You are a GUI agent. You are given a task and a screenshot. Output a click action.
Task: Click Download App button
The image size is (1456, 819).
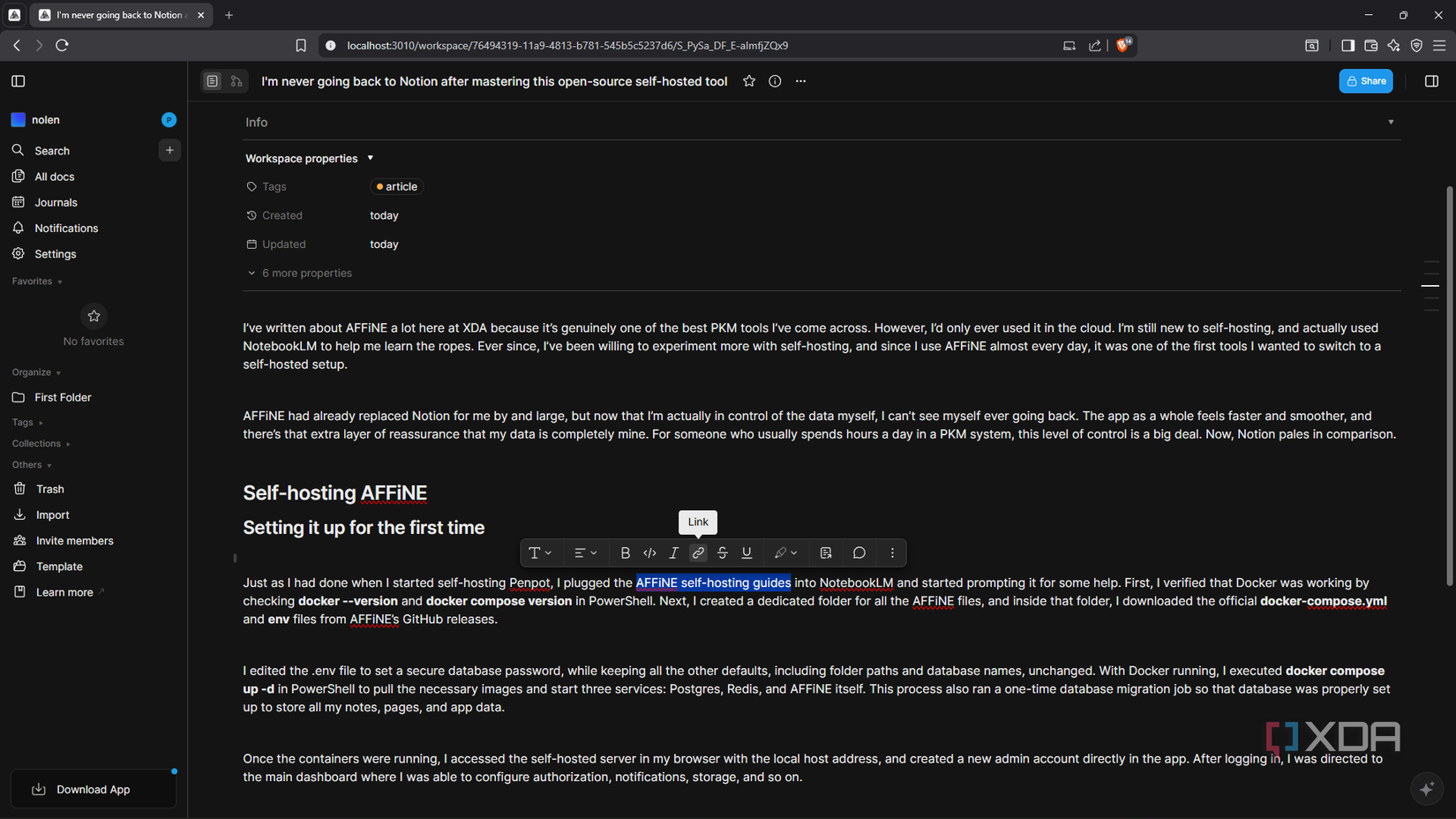pyautogui.click(x=94, y=789)
